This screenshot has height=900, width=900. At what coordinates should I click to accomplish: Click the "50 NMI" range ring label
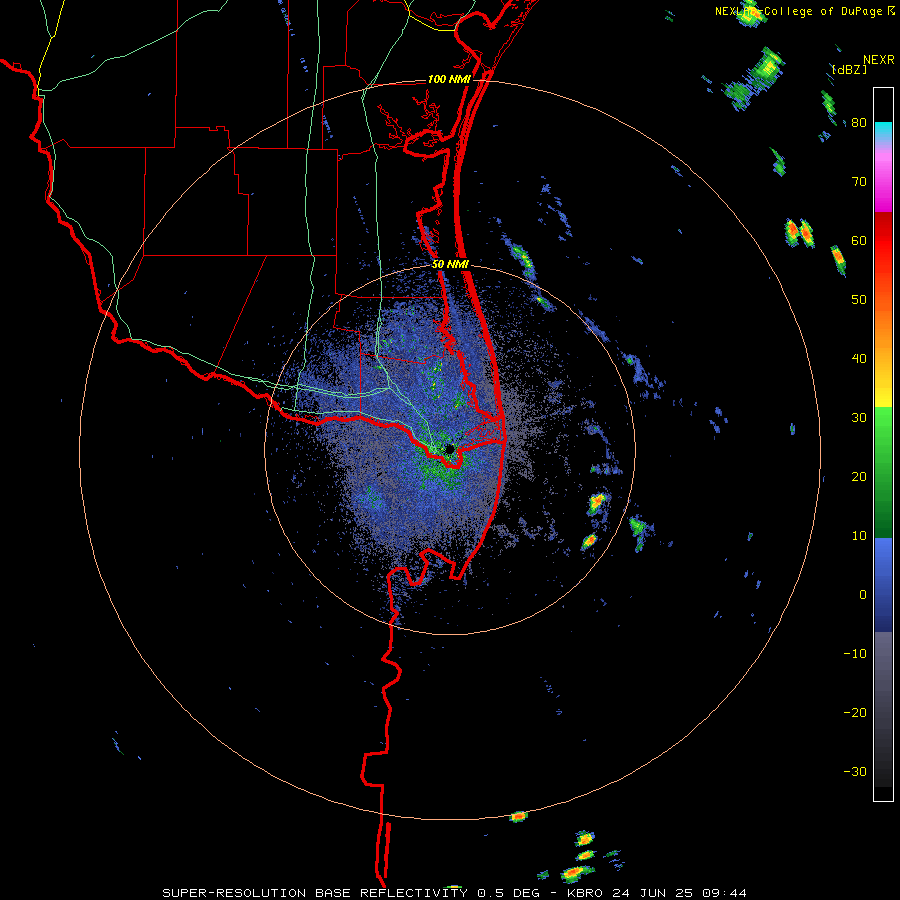coord(450,265)
